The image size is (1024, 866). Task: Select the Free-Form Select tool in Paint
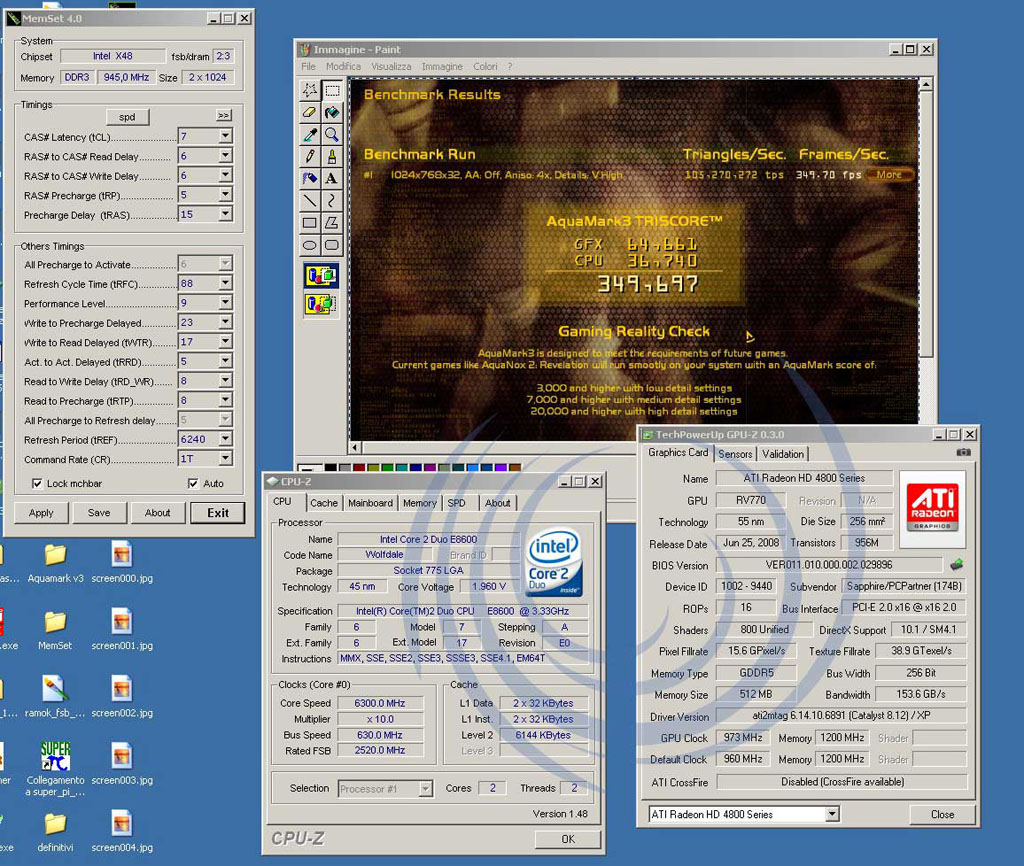tap(310, 90)
